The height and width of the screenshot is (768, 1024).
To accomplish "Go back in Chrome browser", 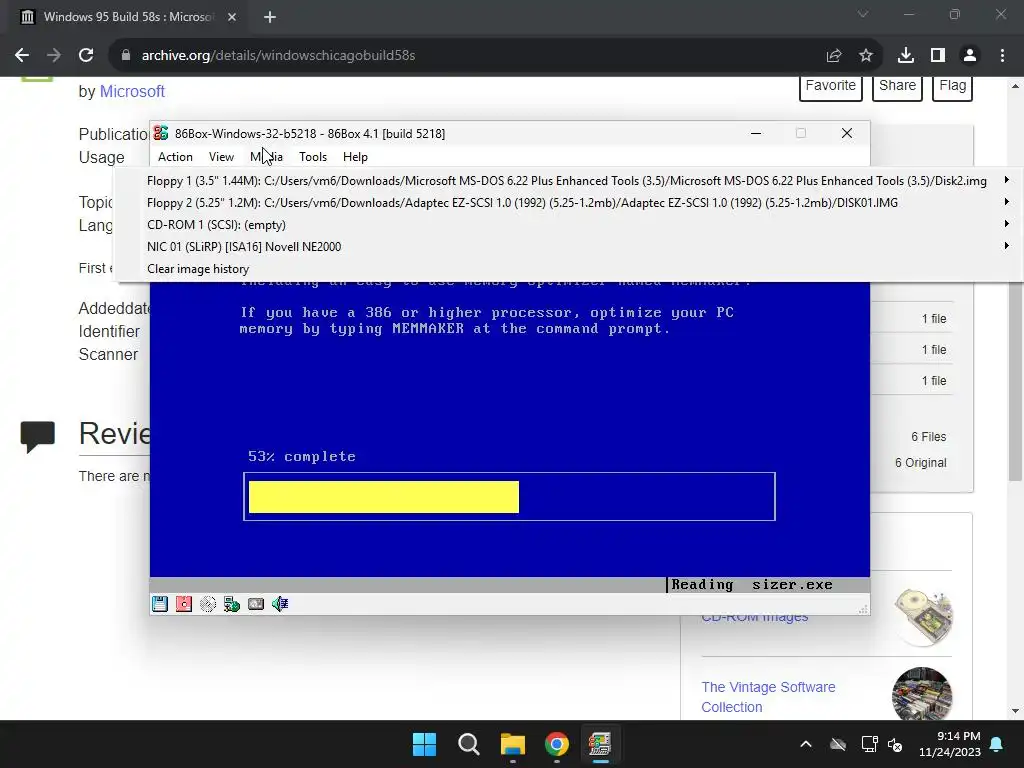I will pos(22,56).
